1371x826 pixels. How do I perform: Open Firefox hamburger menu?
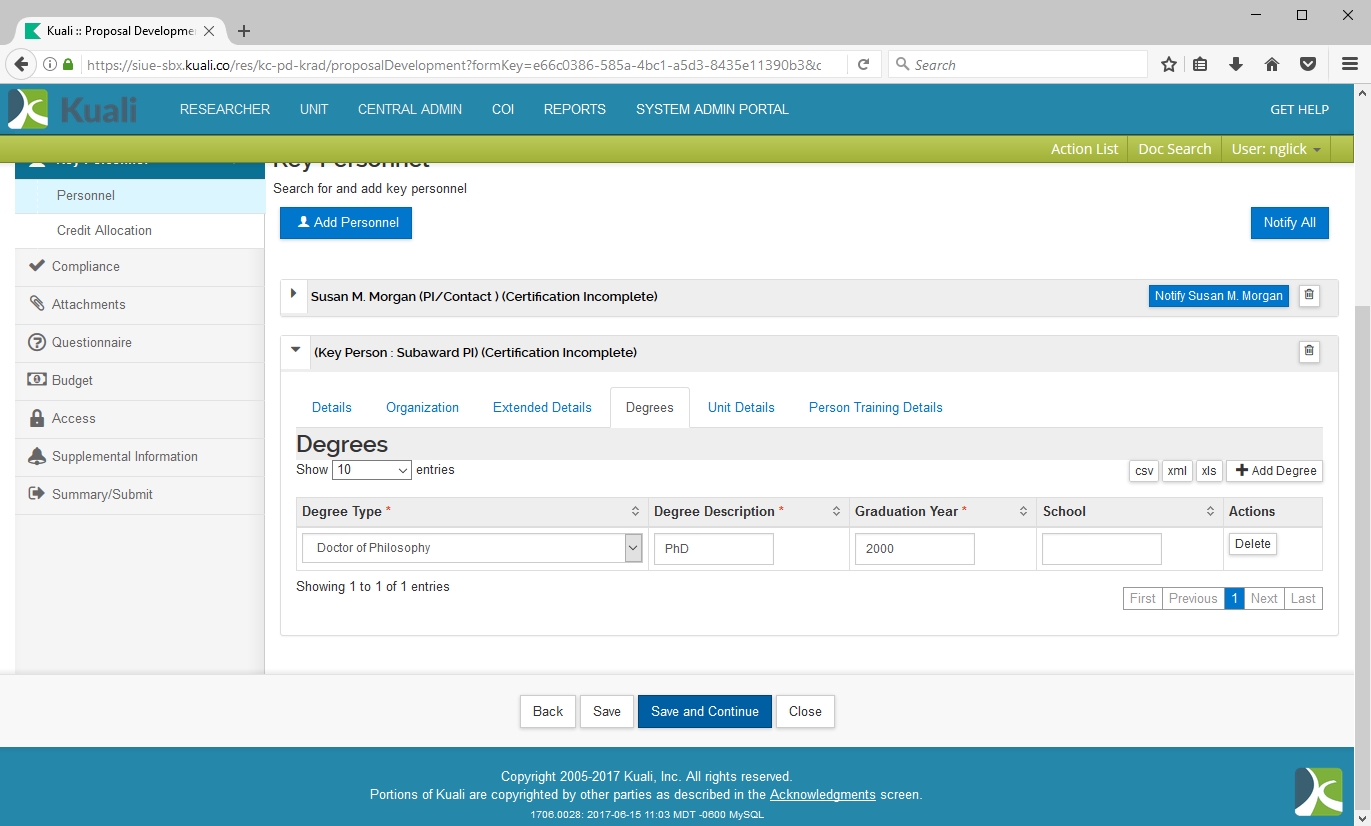1349,65
